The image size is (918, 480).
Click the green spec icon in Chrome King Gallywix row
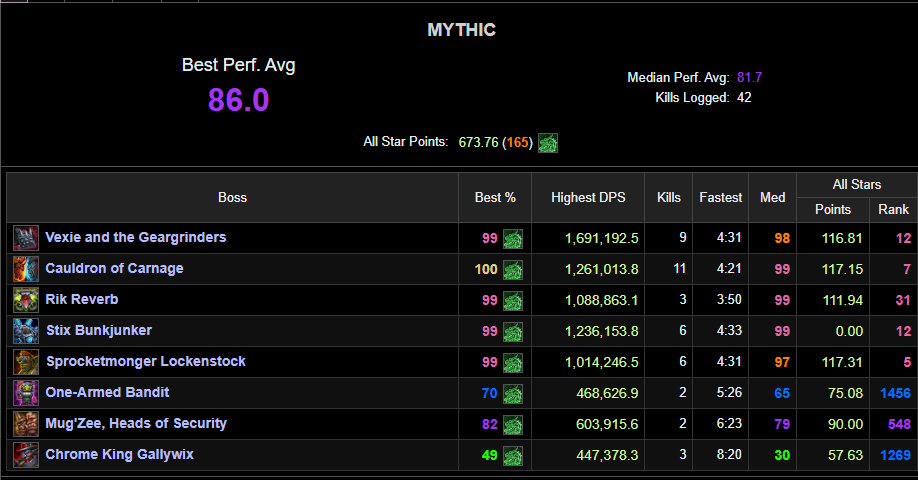pyautogui.click(x=513, y=456)
